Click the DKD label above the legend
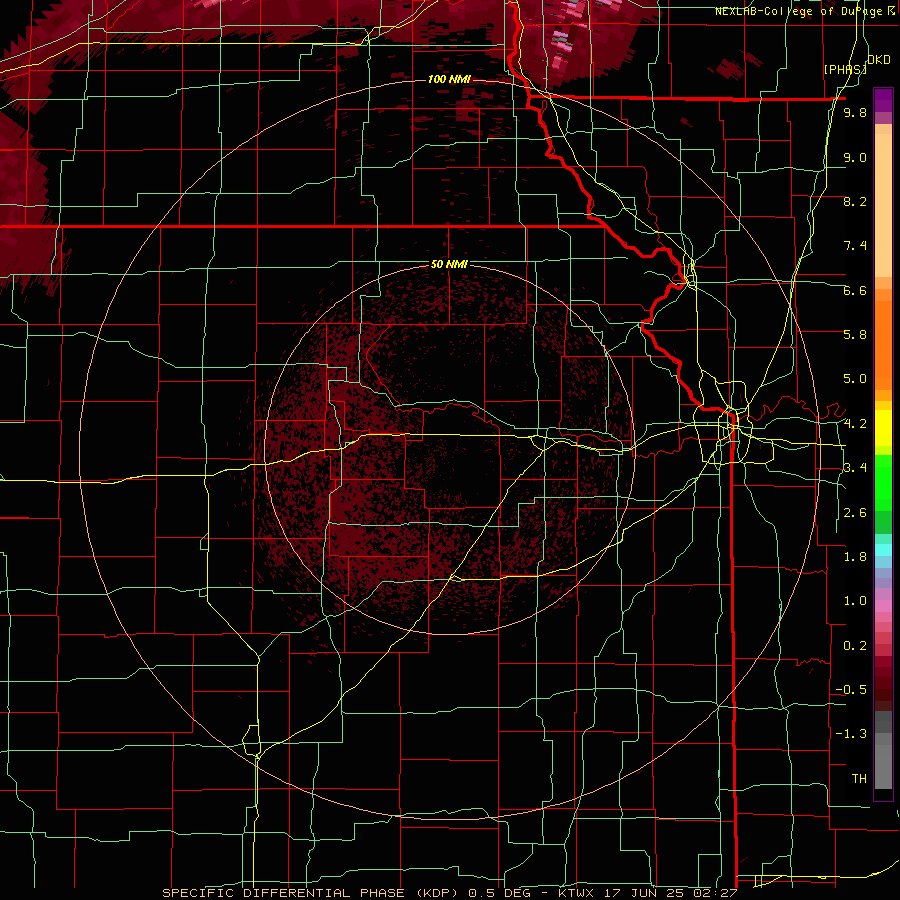Image resolution: width=900 pixels, height=900 pixels. 879,60
